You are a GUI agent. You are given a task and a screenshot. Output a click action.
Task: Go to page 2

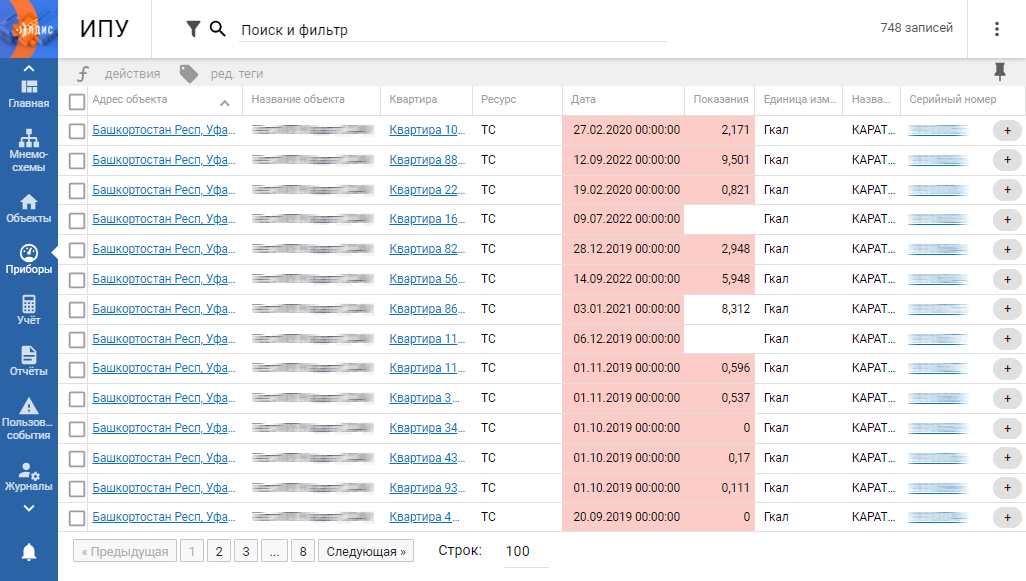219,552
